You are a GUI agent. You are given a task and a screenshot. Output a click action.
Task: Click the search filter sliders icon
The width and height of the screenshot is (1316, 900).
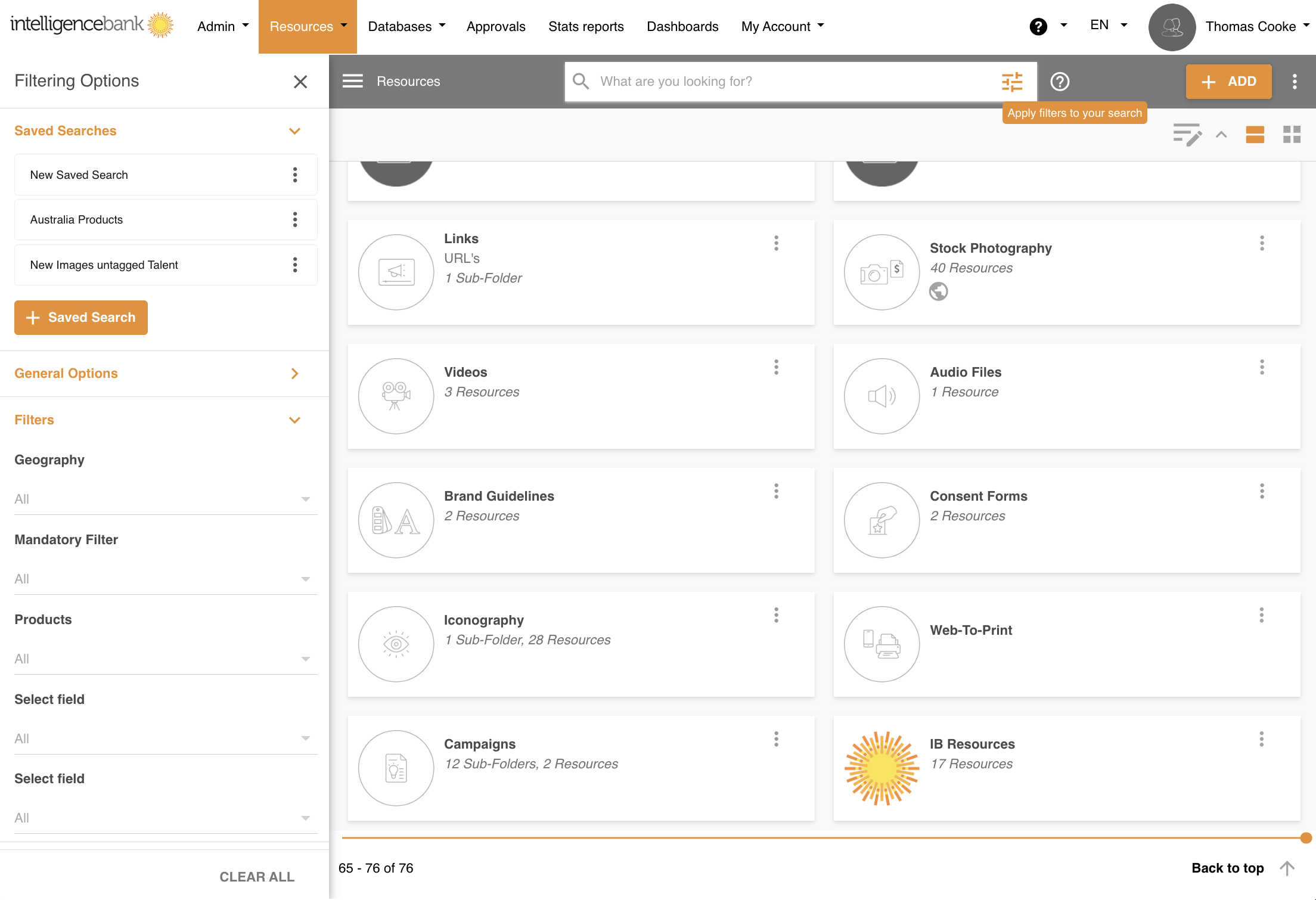coord(1011,82)
